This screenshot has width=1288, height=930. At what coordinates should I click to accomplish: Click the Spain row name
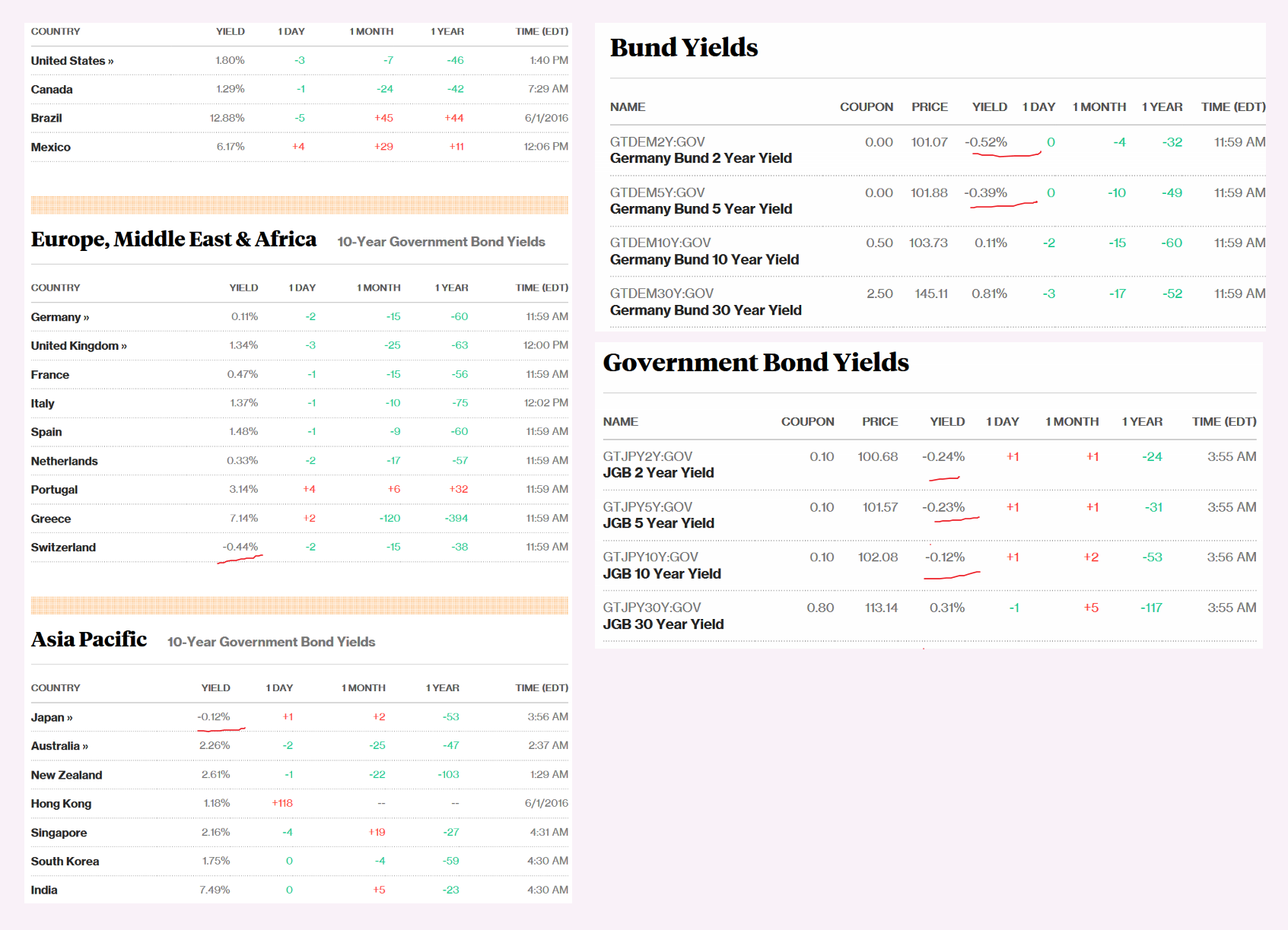point(46,432)
